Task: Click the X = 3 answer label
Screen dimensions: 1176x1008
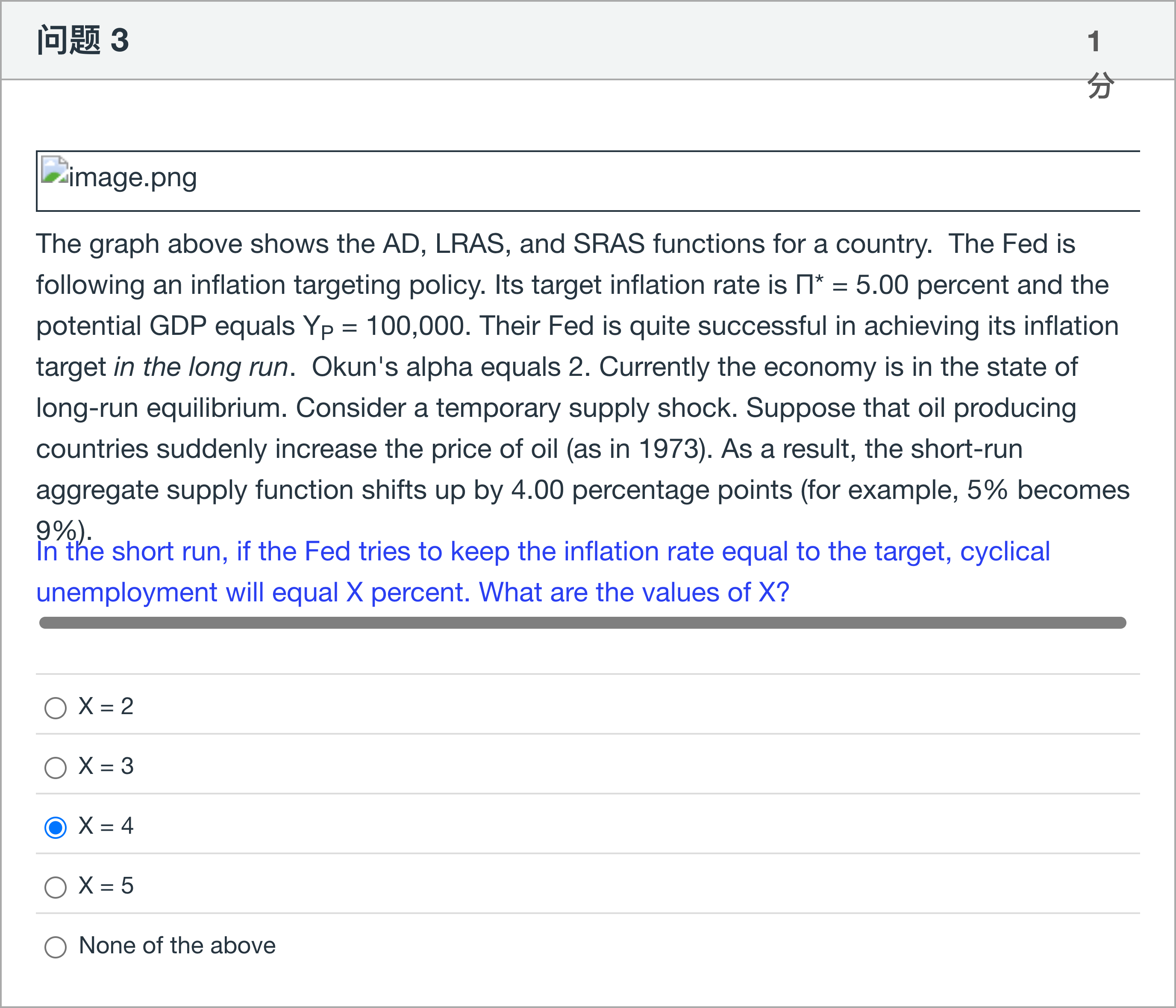Action: [x=106, y=766]
